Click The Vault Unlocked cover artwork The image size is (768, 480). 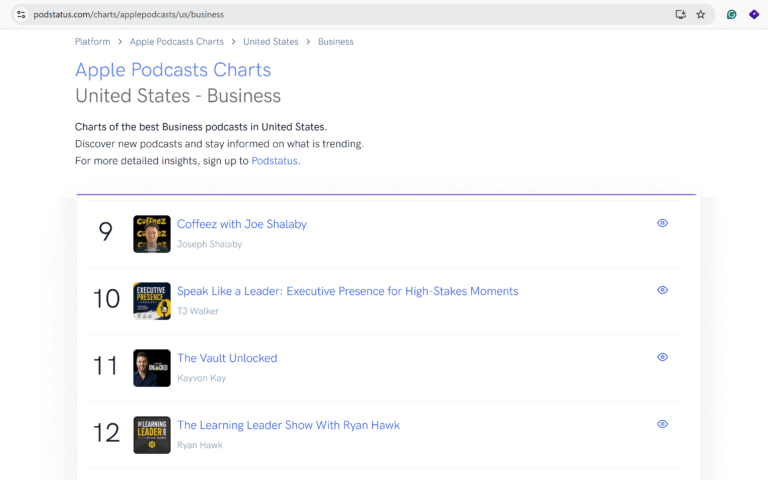pos(152,368)
